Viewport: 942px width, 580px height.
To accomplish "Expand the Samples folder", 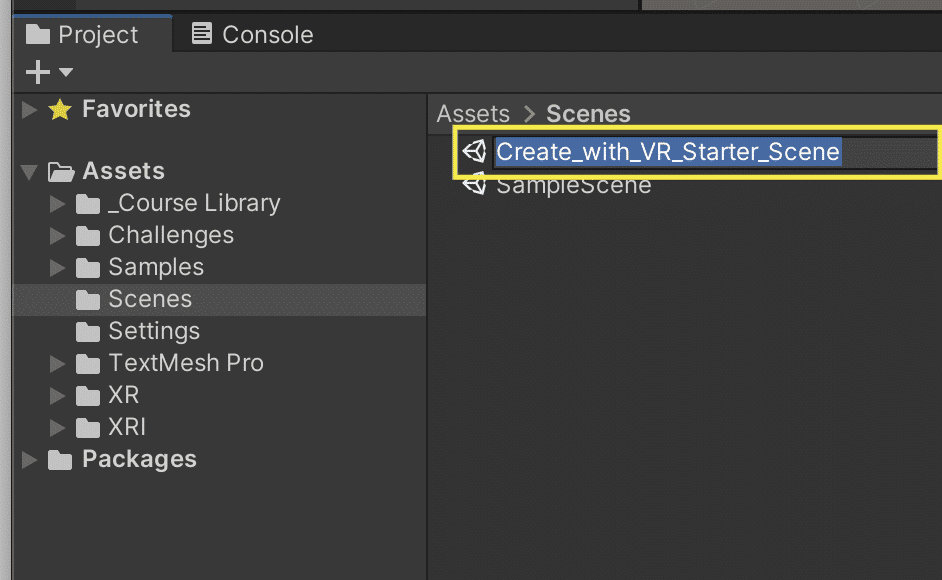I will click(57, 267).
